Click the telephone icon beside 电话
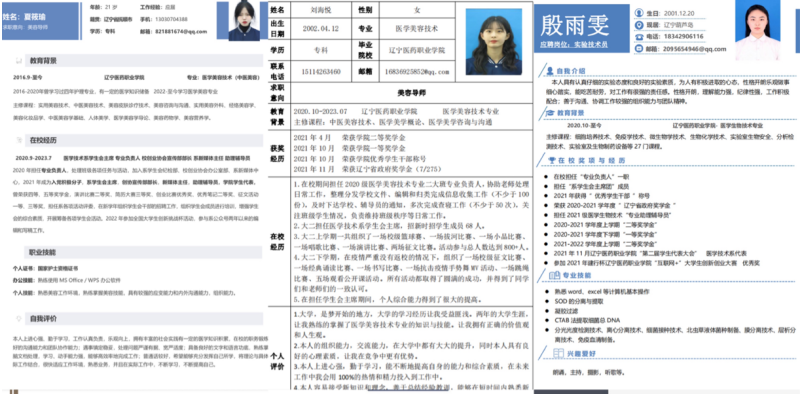 click(639, 37)
